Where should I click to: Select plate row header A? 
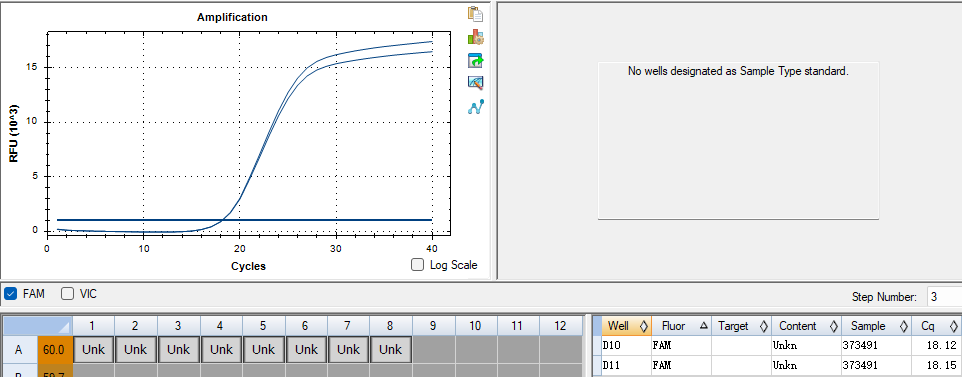(x=19, y=350)
